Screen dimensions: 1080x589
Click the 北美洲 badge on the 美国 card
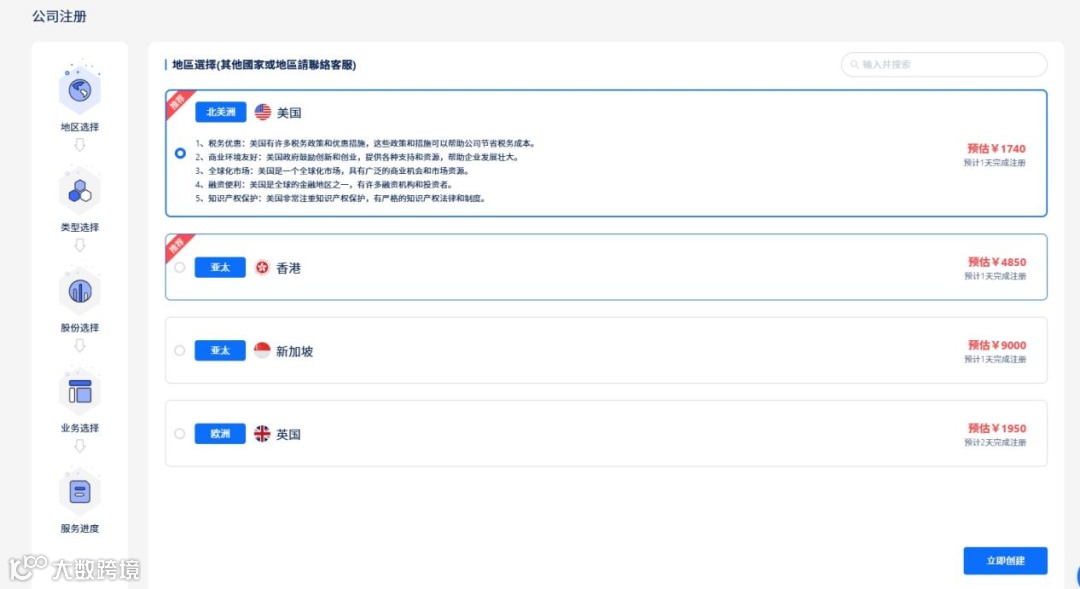point(220,111)
